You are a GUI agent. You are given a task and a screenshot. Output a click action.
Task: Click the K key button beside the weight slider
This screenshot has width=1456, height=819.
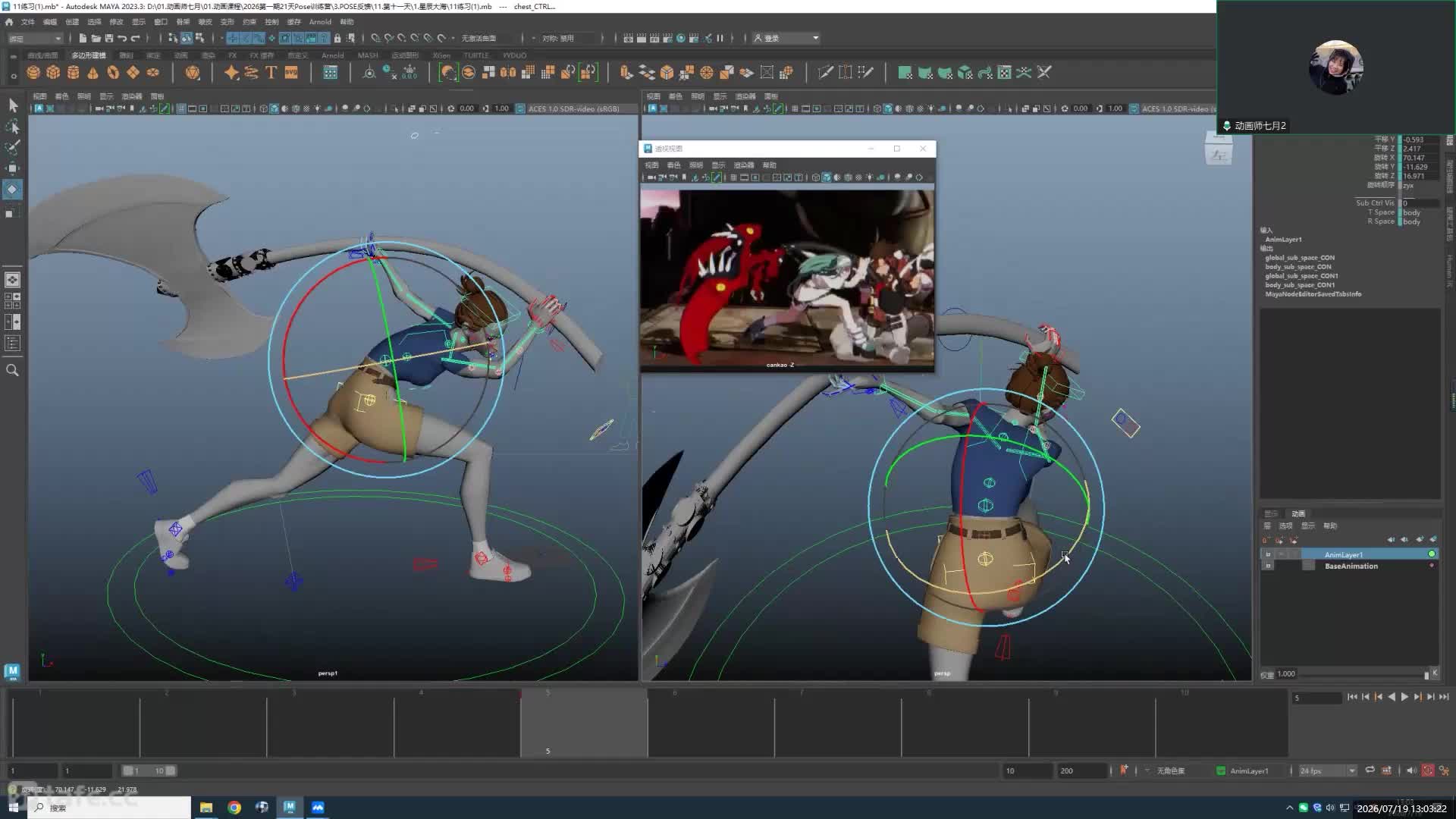(x=1434, y=673)
